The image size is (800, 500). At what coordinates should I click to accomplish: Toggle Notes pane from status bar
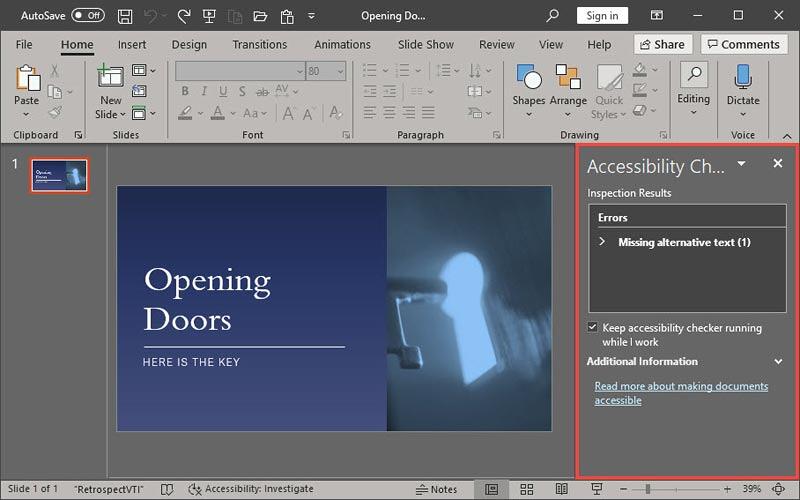436,490
